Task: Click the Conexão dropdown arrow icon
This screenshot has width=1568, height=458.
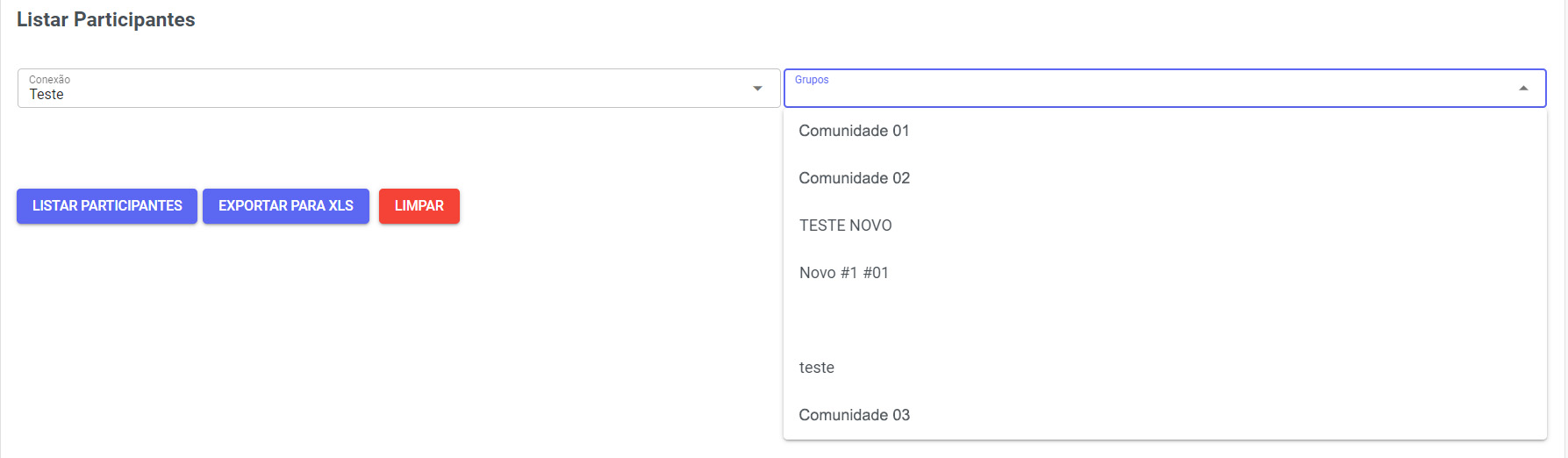Action: click(x=757, y=89)
